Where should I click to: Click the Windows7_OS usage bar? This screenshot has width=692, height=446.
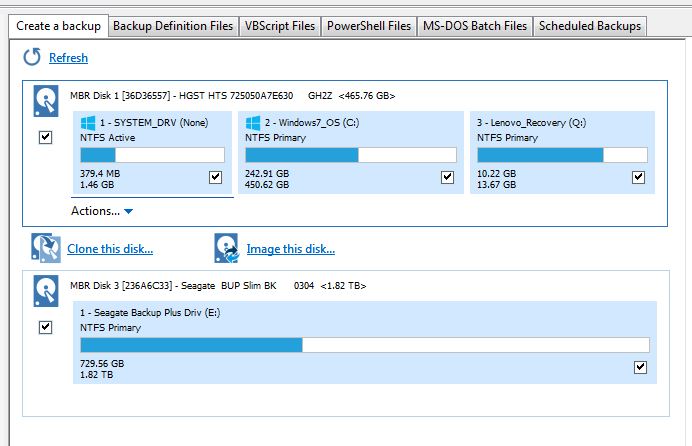[350, 155]
